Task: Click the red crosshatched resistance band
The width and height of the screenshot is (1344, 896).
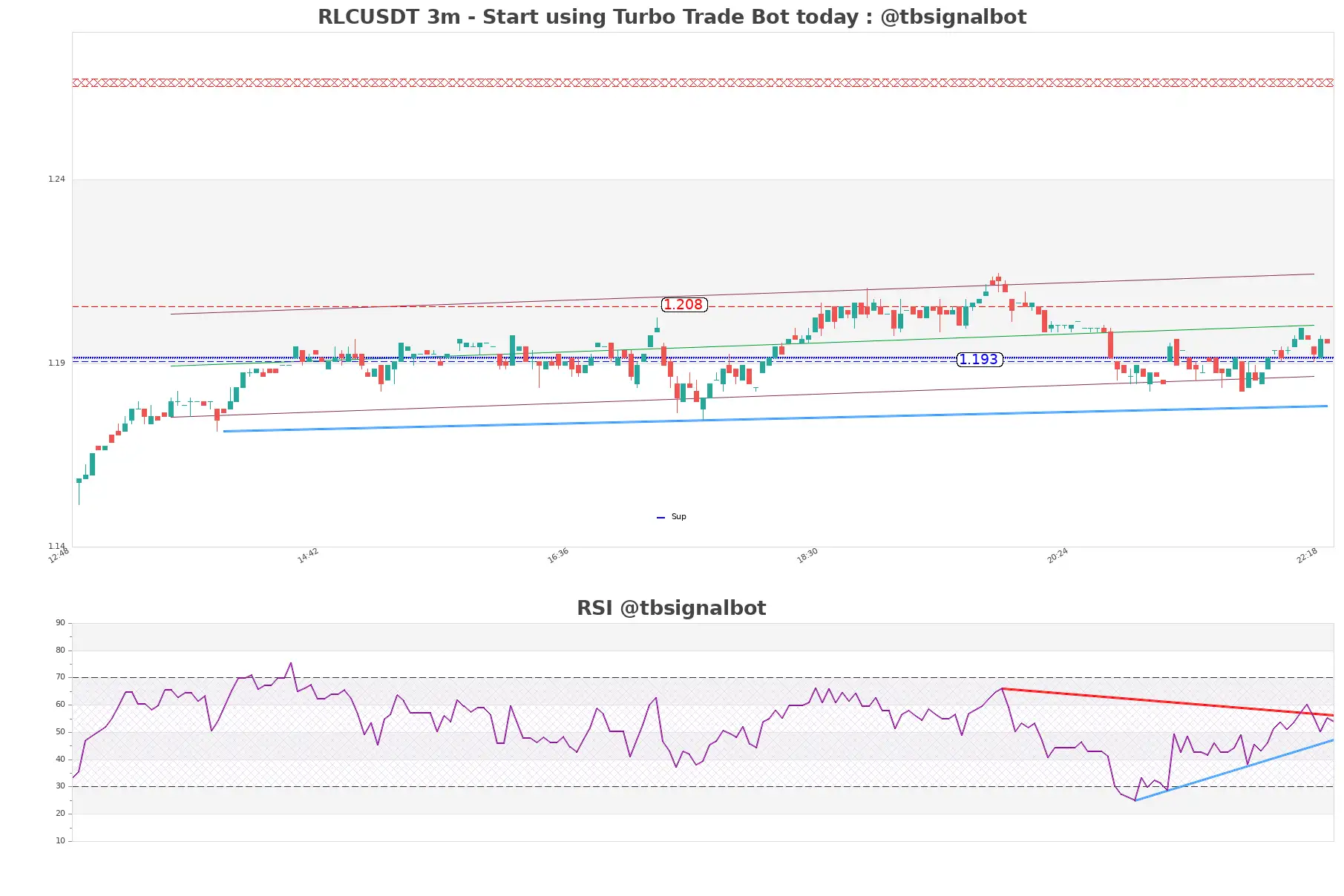Action: click(x=703, y=83)
